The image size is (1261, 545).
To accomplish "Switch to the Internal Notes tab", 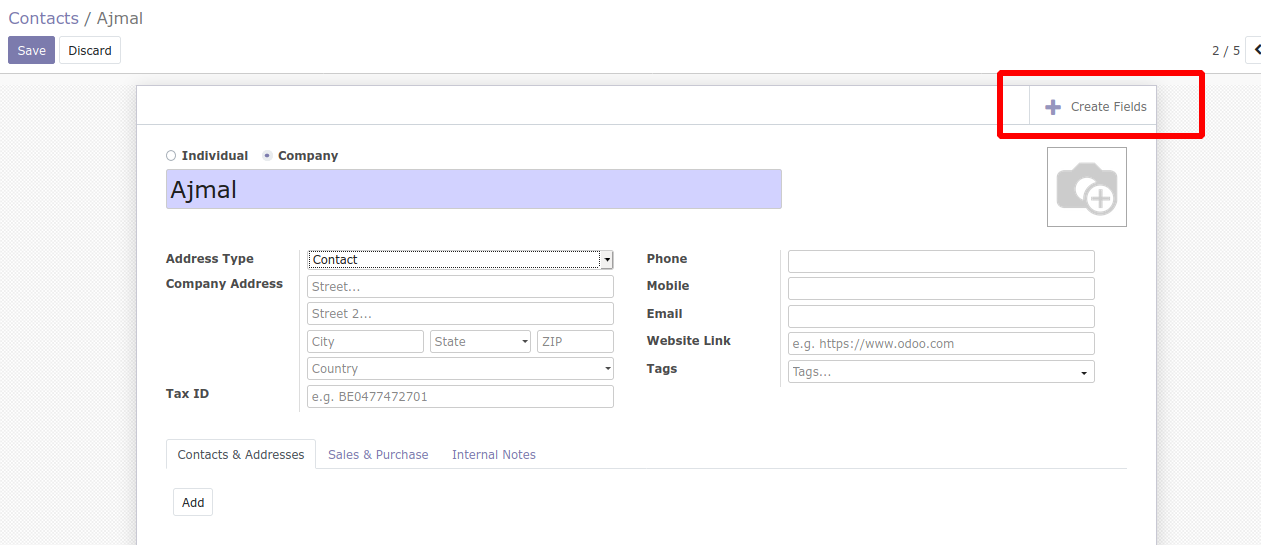I will pyautogui.click(x=494, y=455).
